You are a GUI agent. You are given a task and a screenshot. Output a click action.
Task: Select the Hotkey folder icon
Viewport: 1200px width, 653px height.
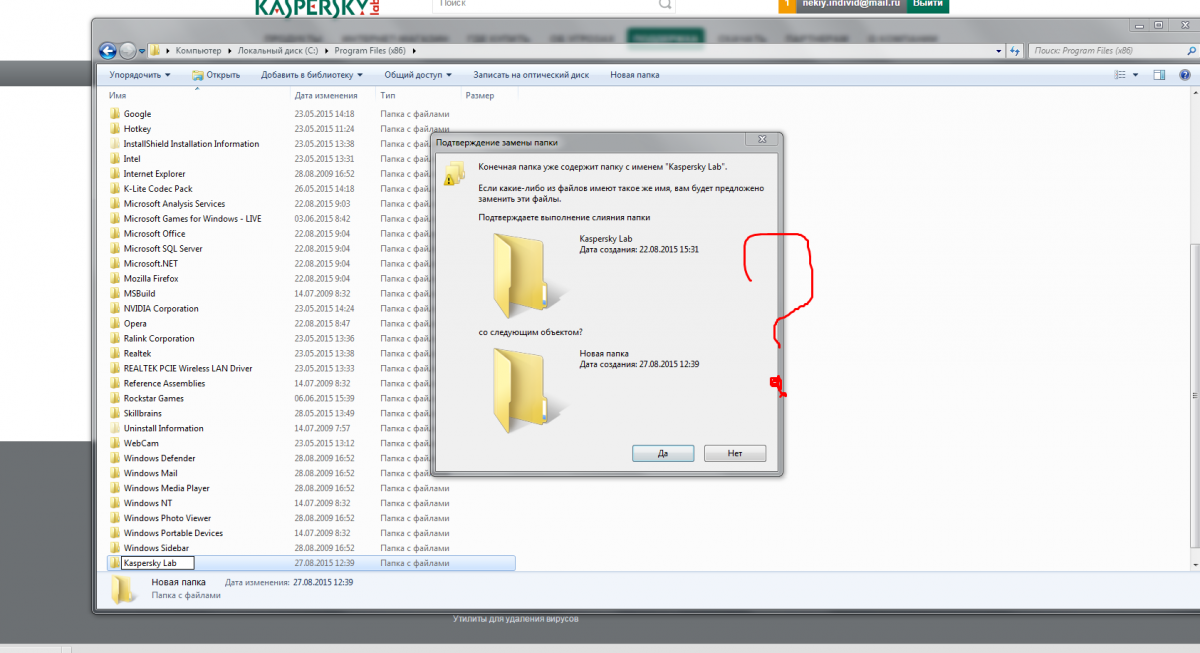point(115,129)
